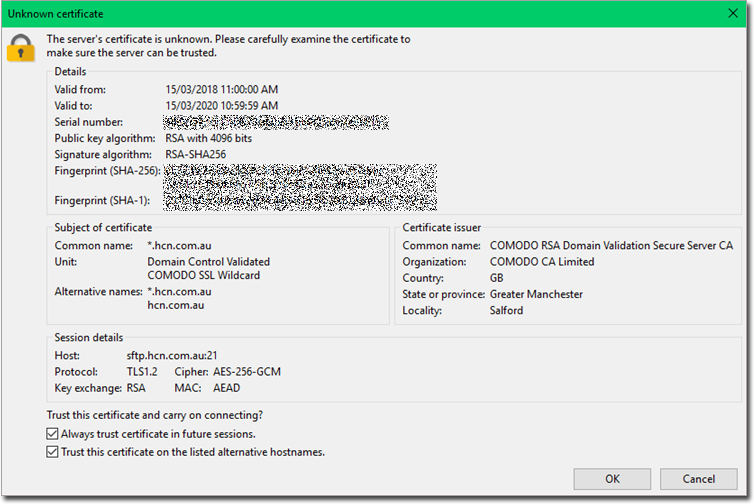Image resolution: width=754 pixels, height=504 pixels.
Task: Click the Valid to expiry date
Action: tap(221, 106)
